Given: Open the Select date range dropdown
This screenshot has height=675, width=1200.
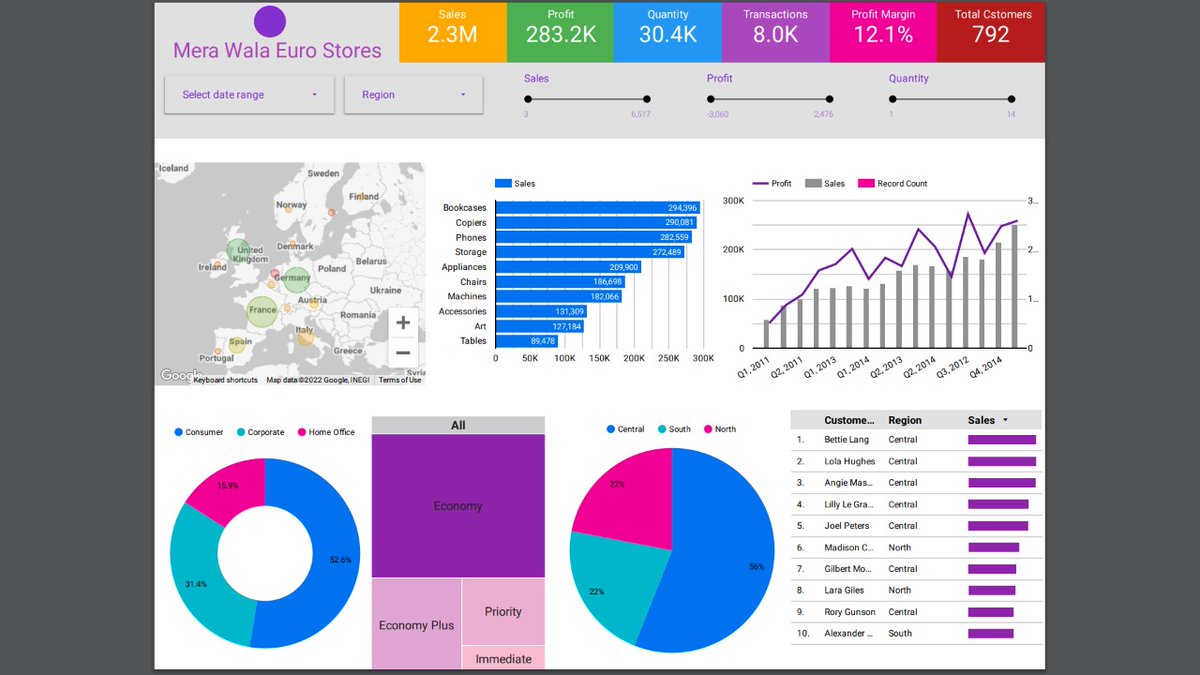Looking at the screenshot, I should 248,94.
